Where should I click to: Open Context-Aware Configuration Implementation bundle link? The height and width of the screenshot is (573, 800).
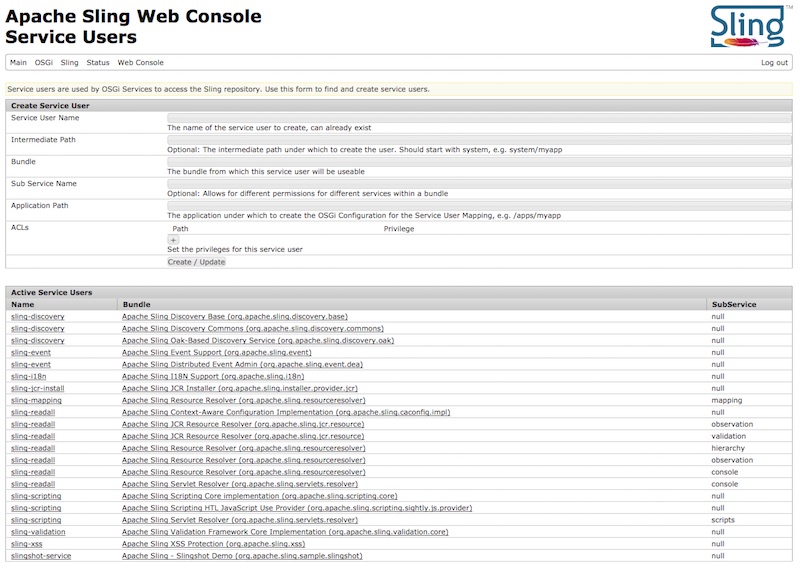286,412
